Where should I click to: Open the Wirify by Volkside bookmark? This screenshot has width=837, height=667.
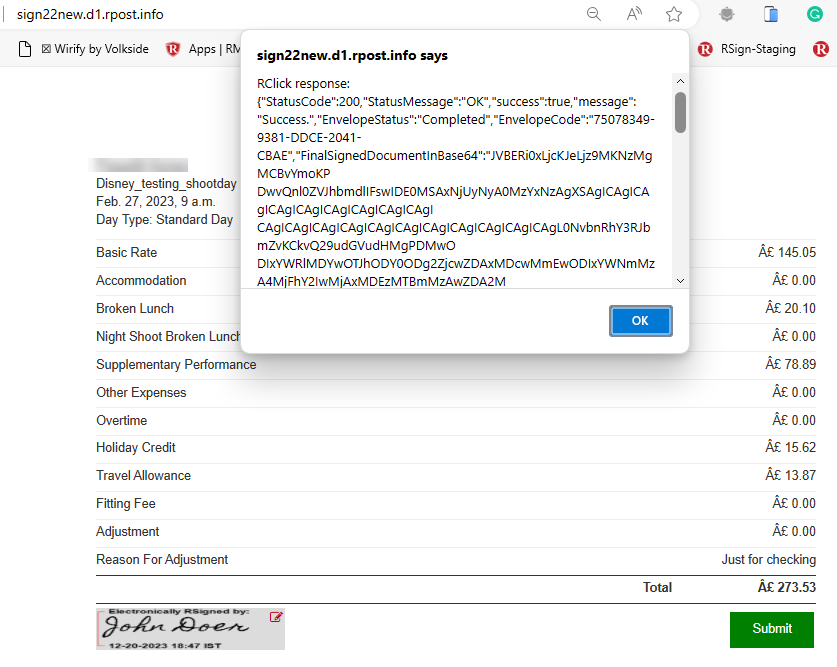(x=95, y=48)
